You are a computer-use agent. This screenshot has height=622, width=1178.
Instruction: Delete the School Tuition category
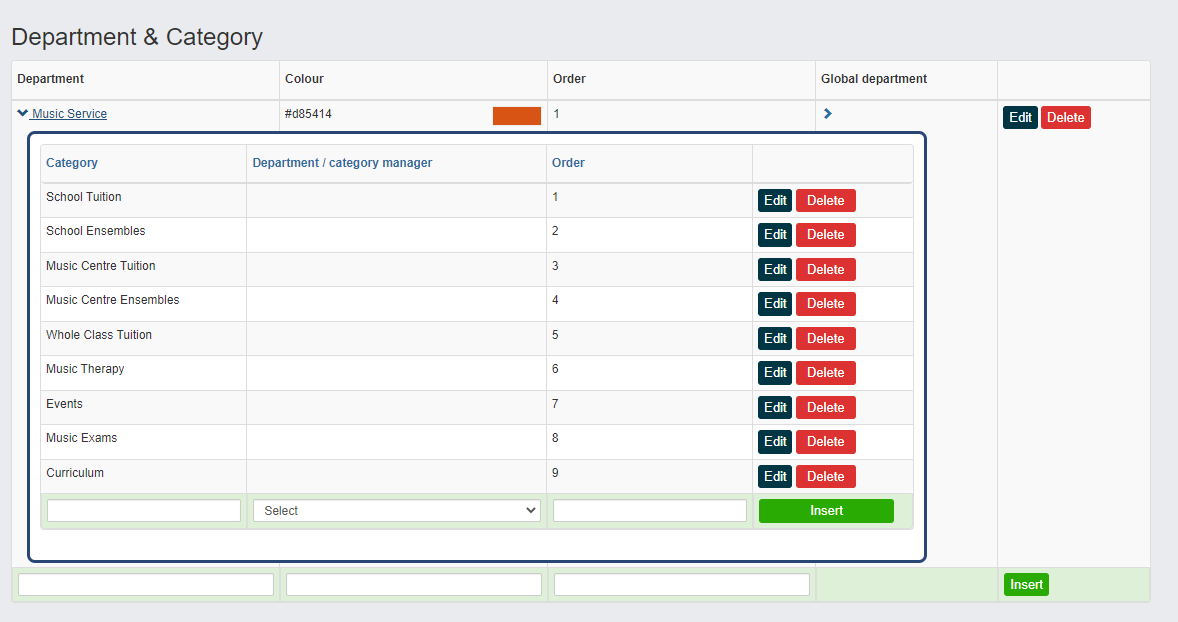point(826,201)
